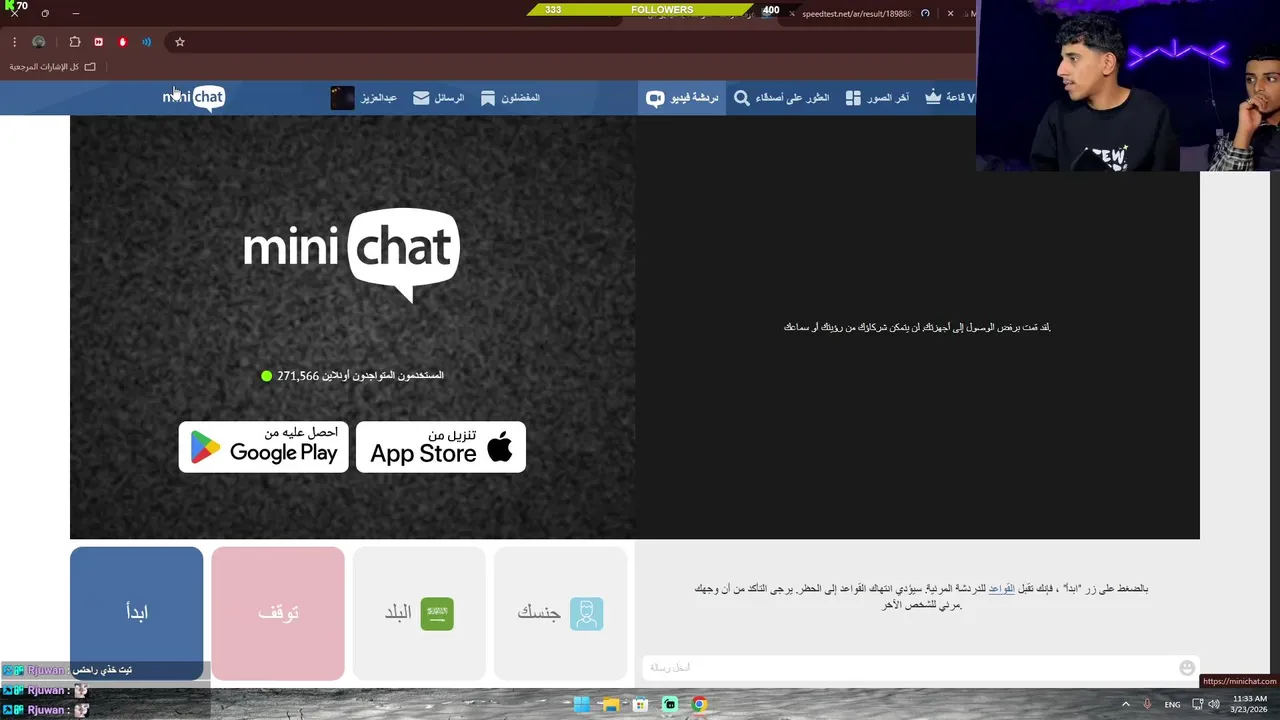Switch input language from ENG

(x=1172, y=705)
